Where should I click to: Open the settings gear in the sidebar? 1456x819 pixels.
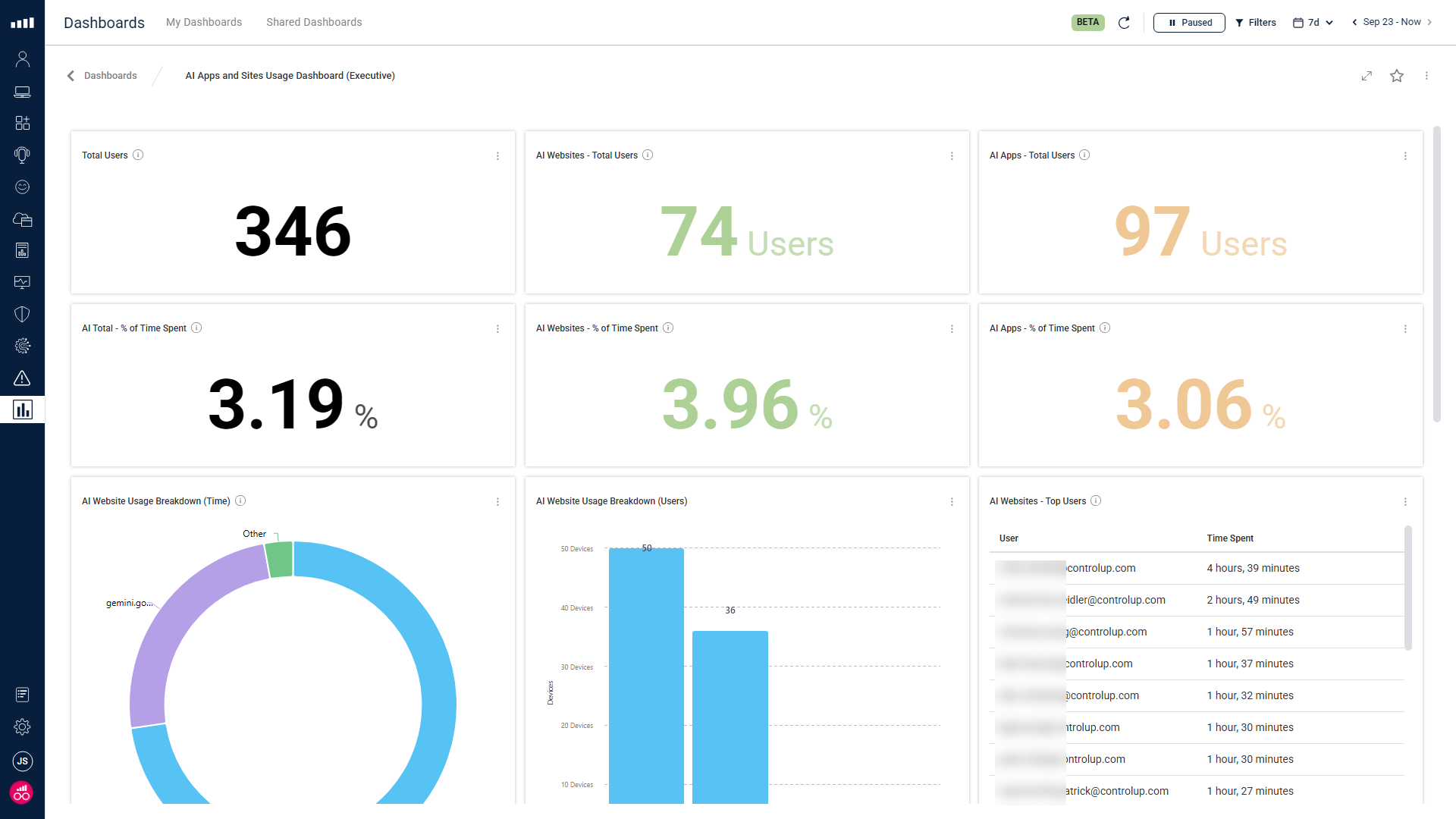coord(22,726)
